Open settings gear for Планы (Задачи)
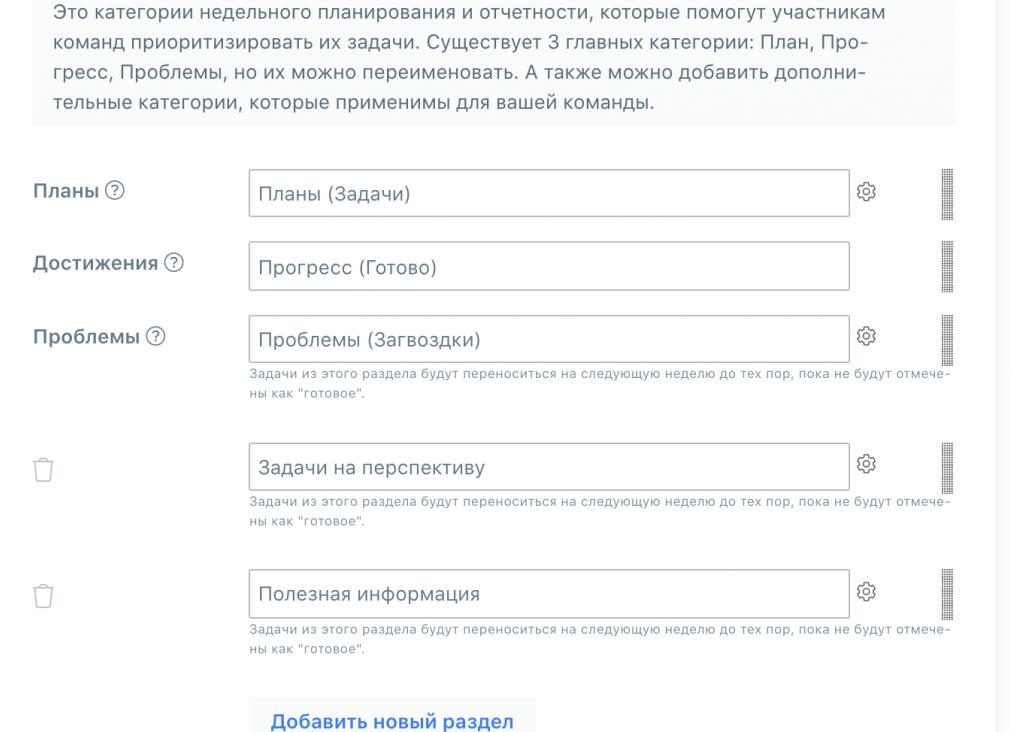The width and height of the screenshot is (1010, 732). coord(866,191)
